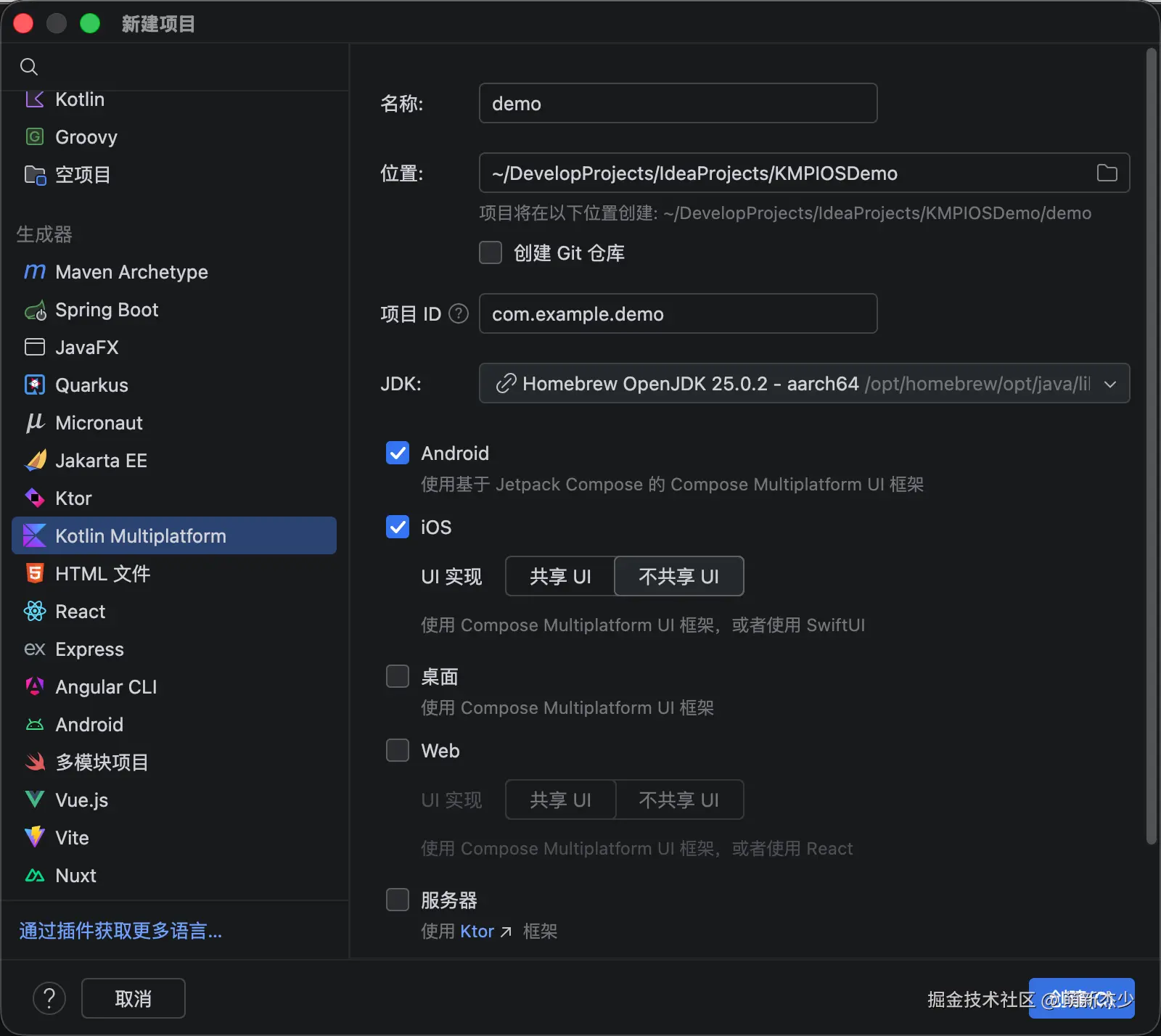Click the Swift multi-module project icon
This screenshot has width=1161, height=1036.
(35, 762)
